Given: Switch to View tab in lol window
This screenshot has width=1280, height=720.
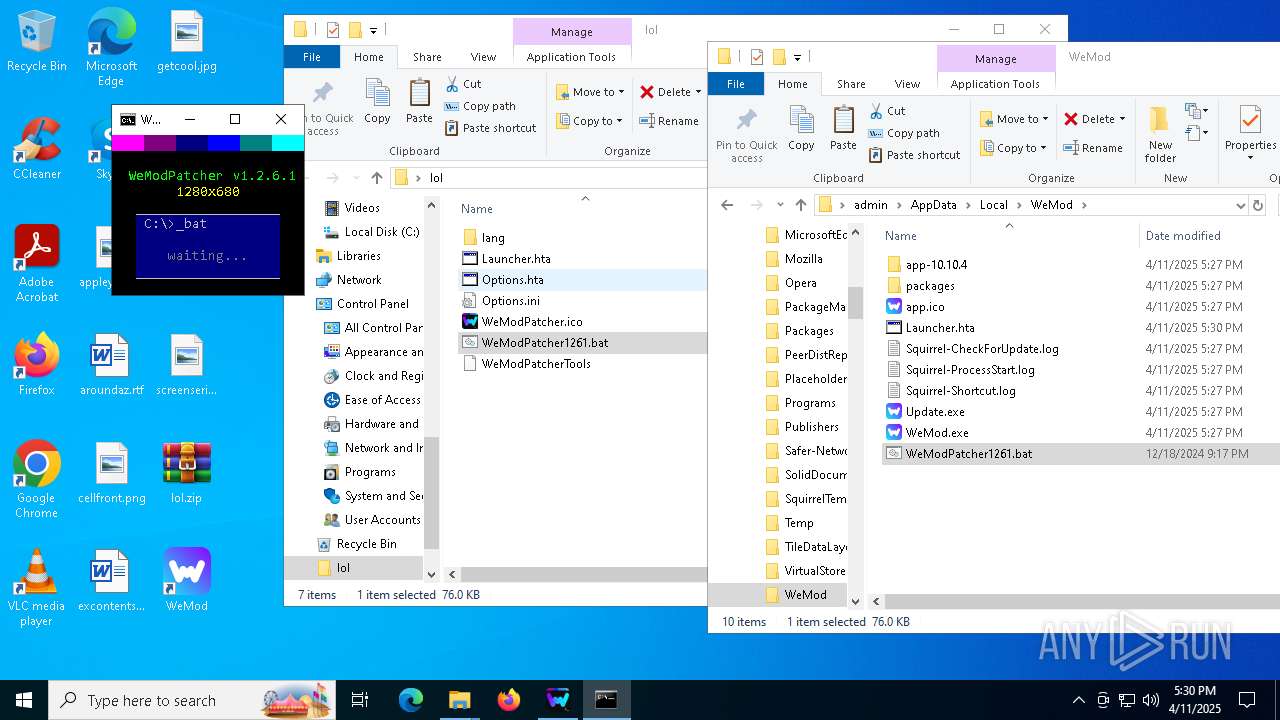Looking at the screenshot, I should coord(483,57).
